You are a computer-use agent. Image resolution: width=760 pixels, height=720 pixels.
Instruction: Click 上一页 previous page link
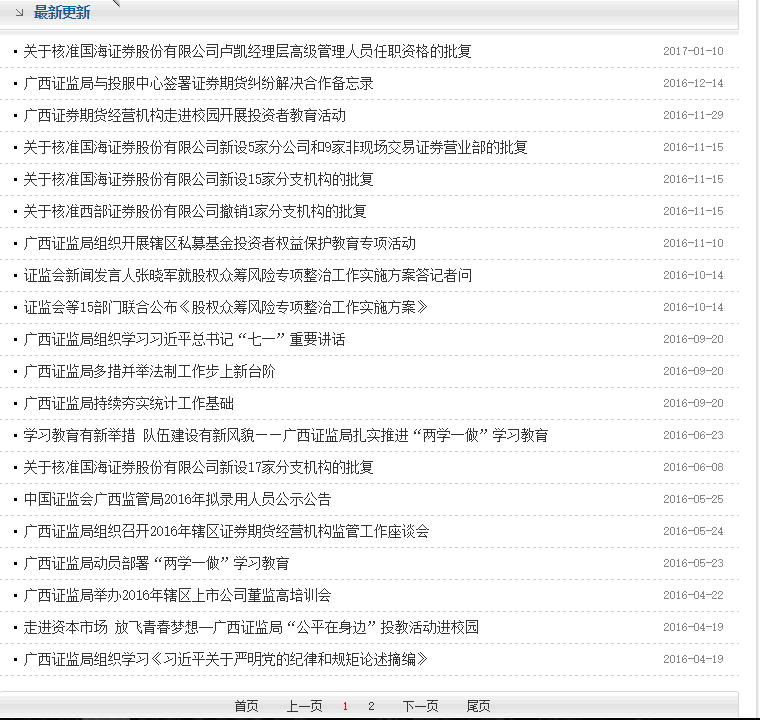tap(304, 706)
